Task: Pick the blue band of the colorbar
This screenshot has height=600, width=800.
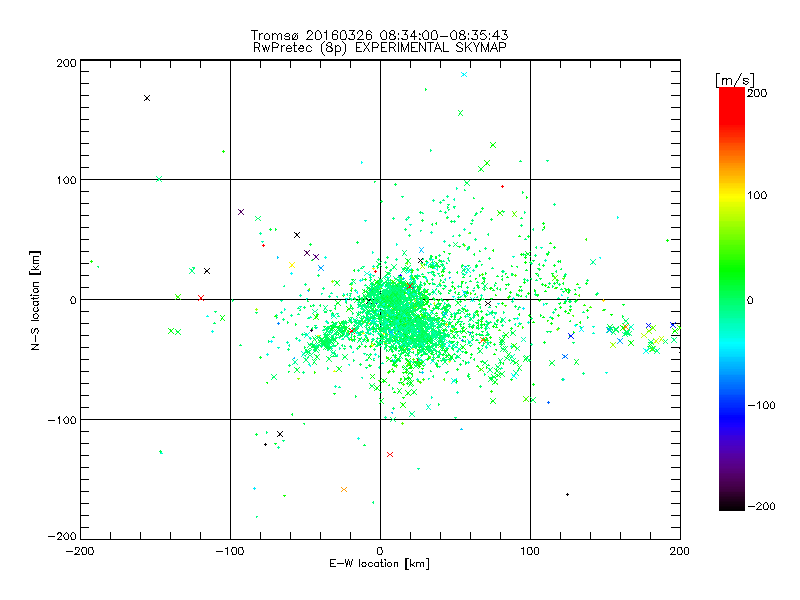Action: [x=732, y=416]
